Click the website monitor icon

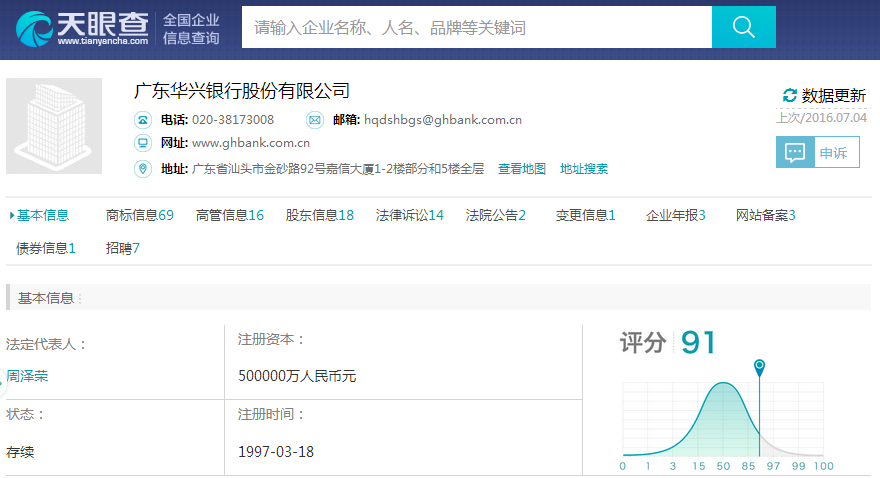tap(143, 143)
